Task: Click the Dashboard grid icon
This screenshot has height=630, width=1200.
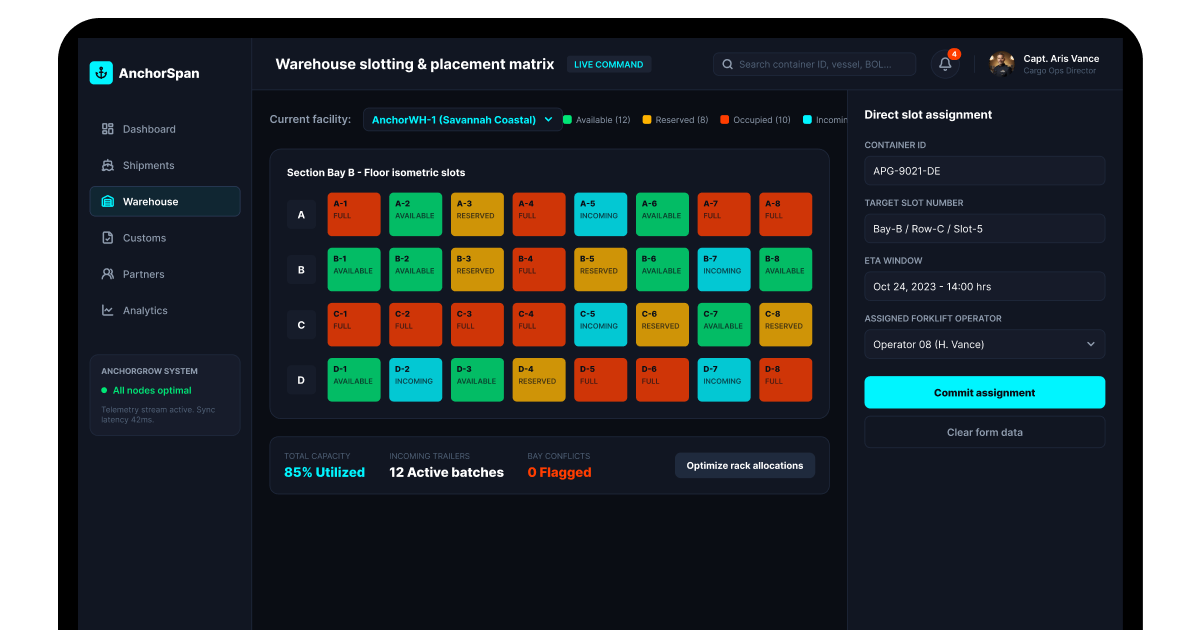Action: click(x=108, y=129)
